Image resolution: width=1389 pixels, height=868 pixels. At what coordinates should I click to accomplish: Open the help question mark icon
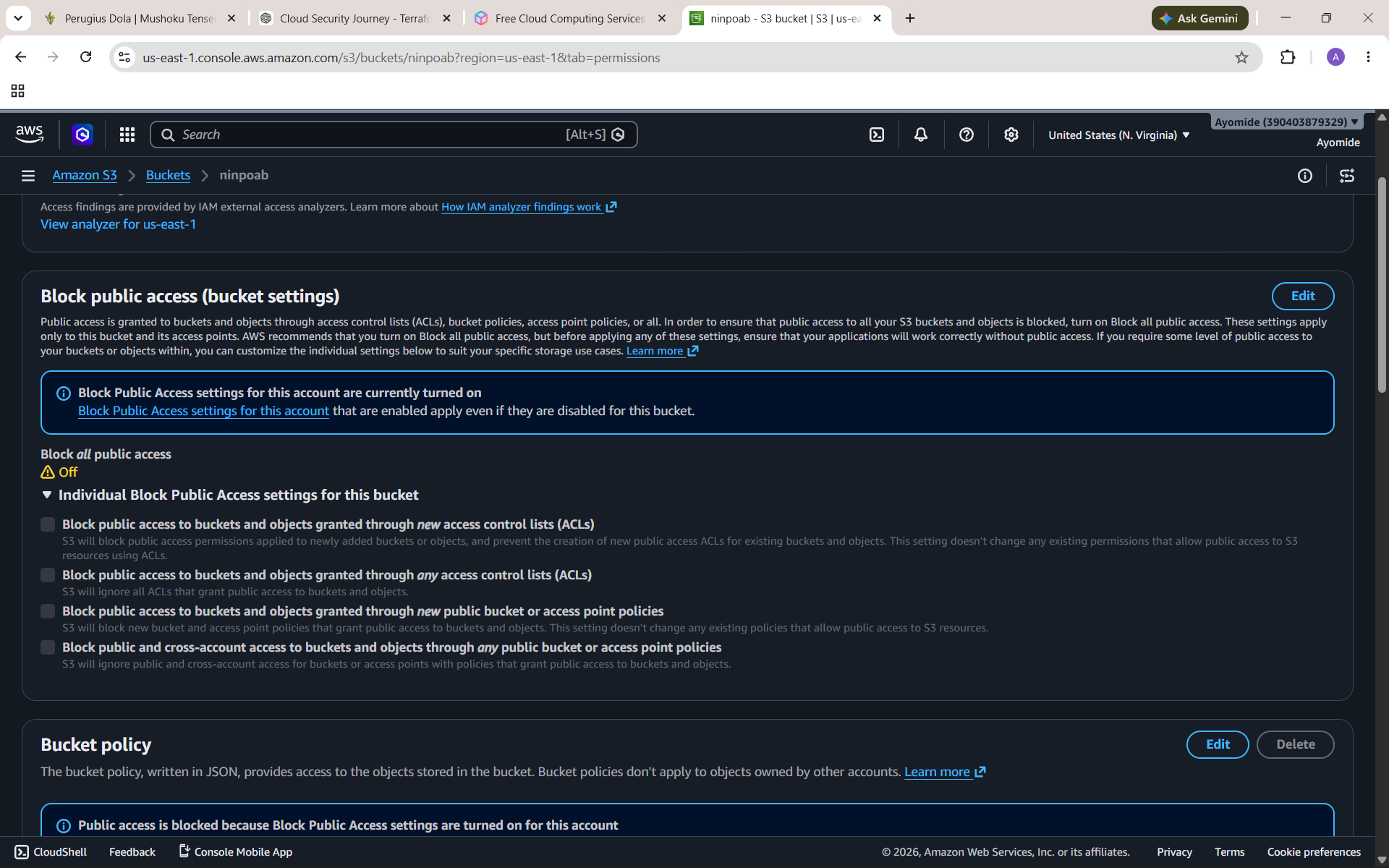tap(967, 135)
